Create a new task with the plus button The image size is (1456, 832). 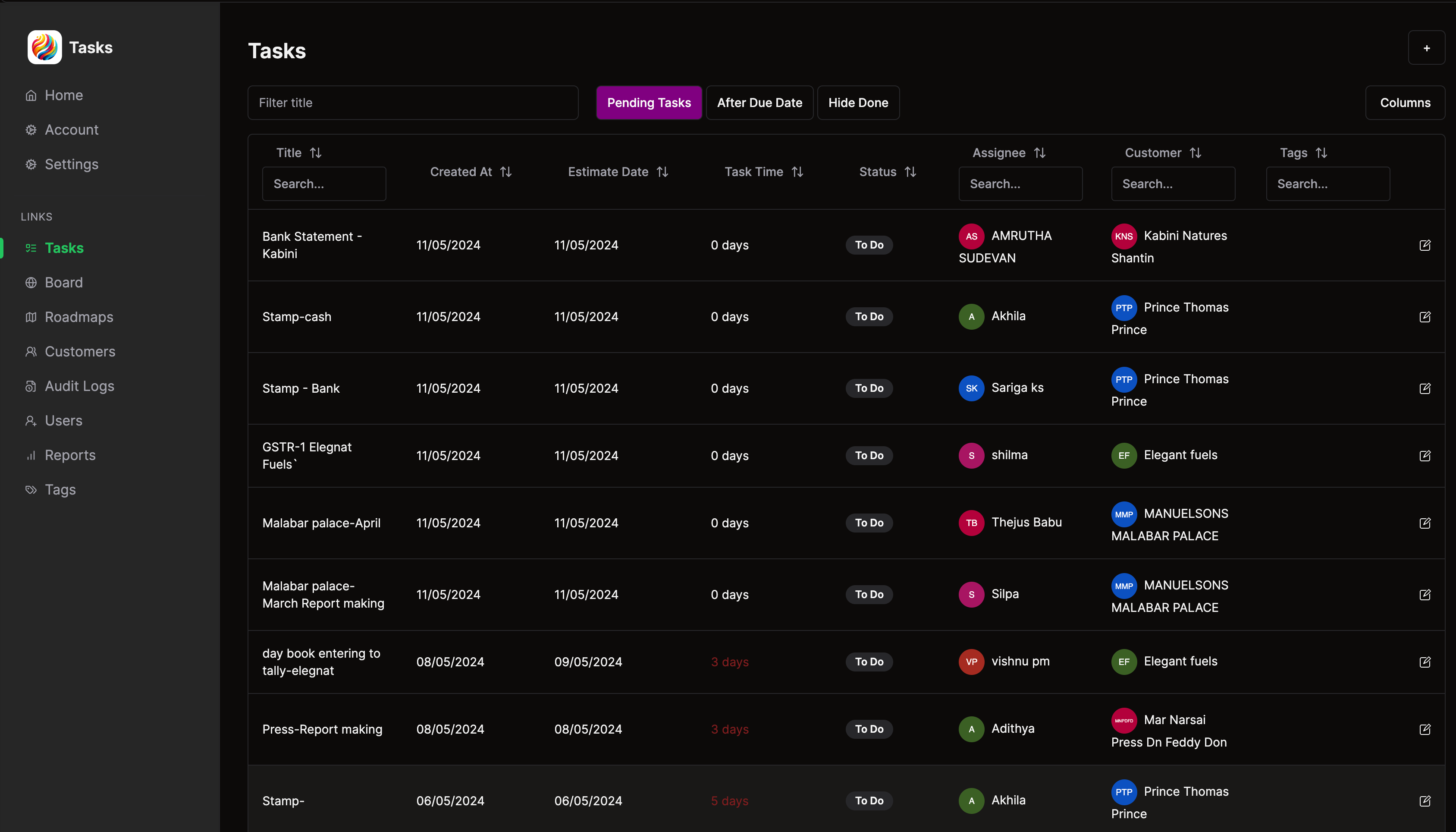pos(1426,47)
